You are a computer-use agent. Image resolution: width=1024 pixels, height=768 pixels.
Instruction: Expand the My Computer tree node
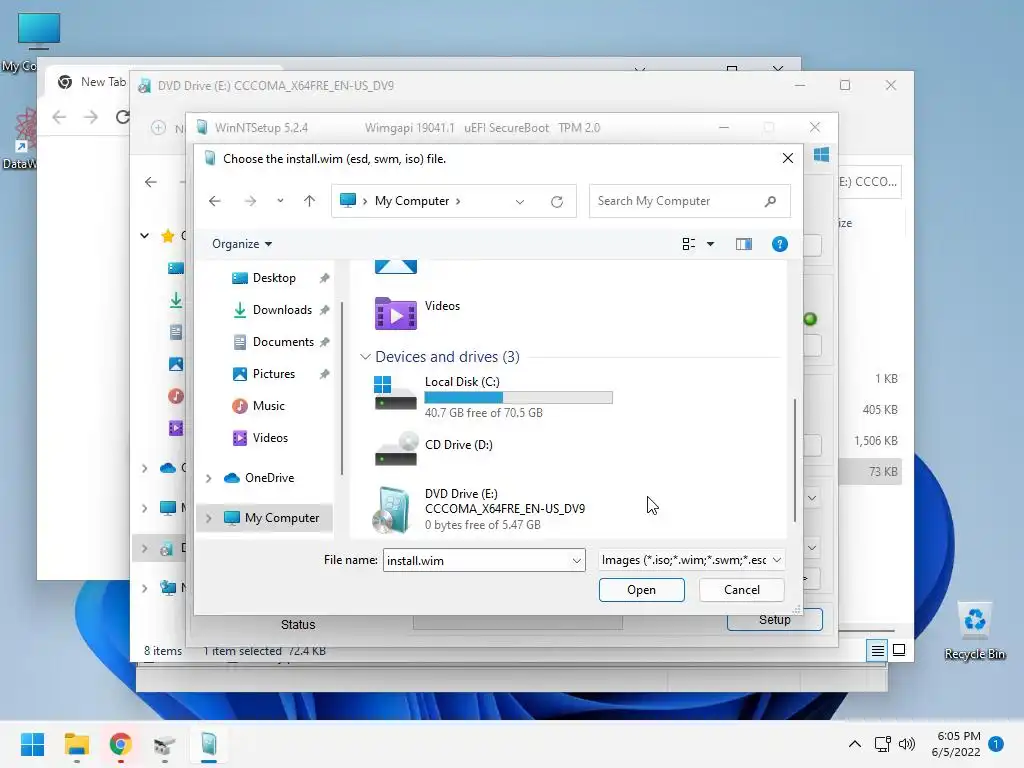[208, 519]
